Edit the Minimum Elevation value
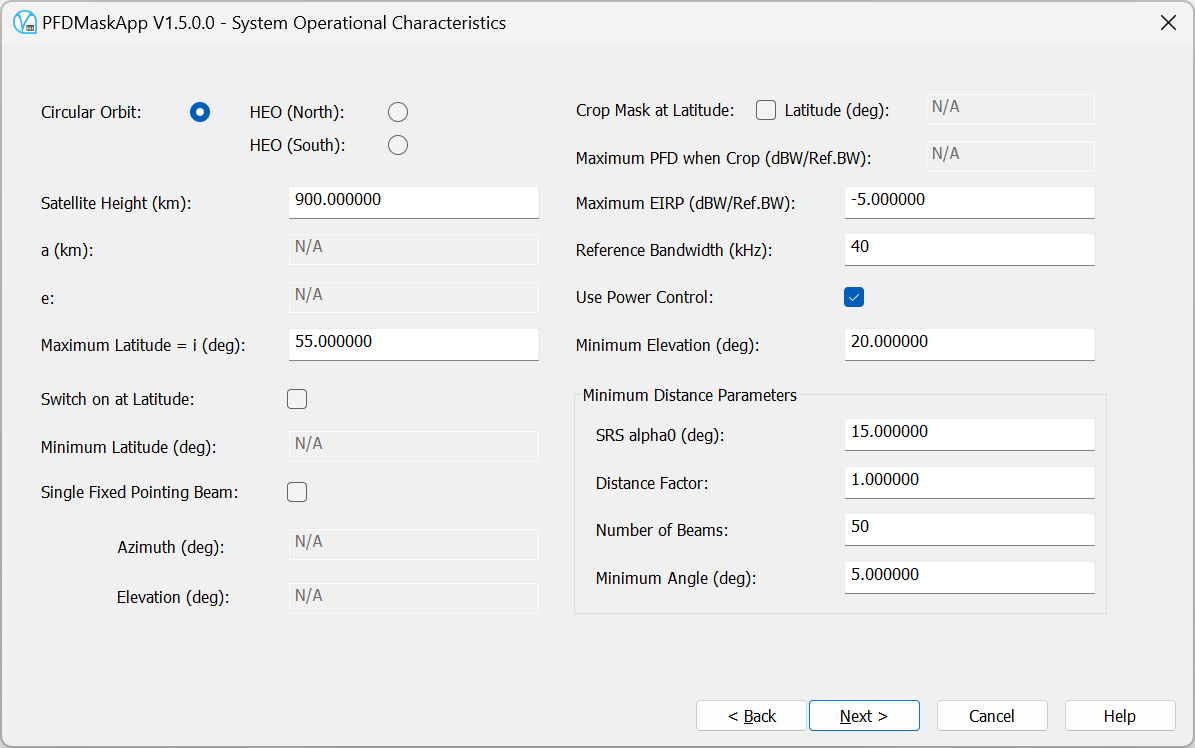This screenshot has height=748, width=1195. (968, 344)
